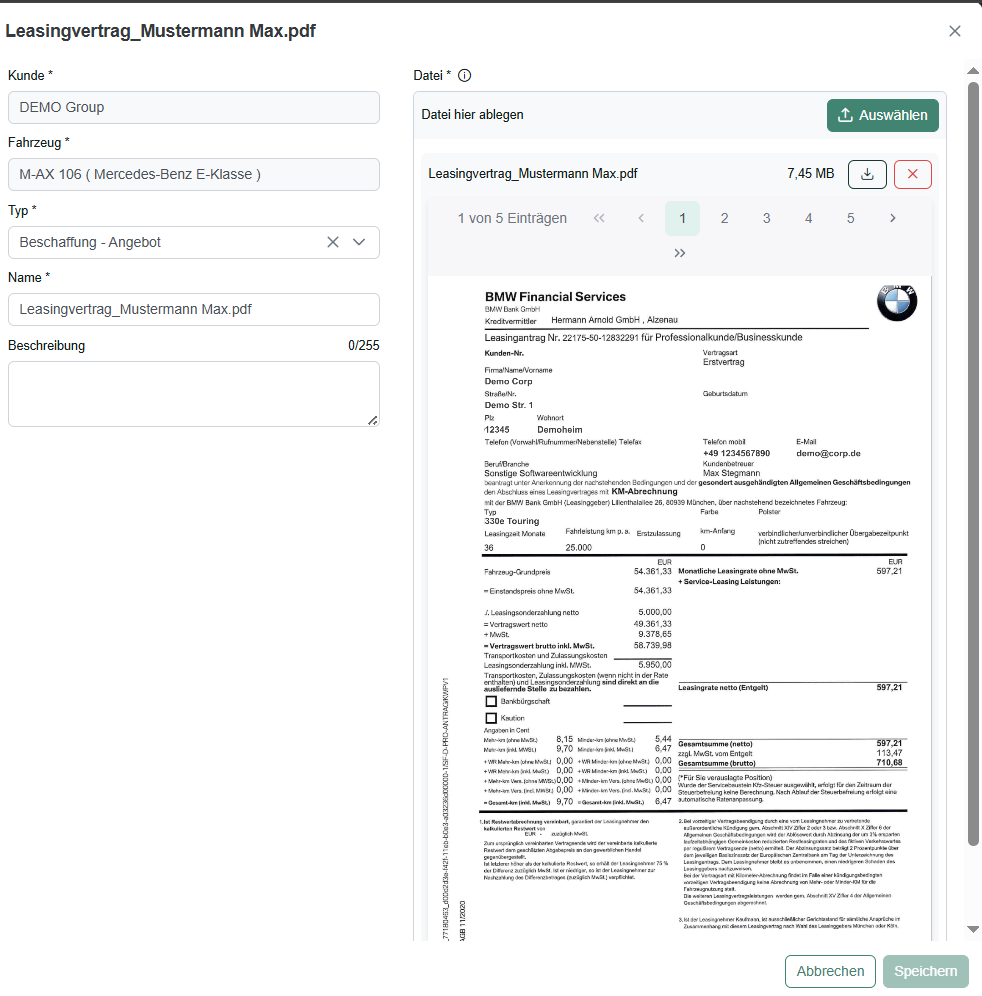Screen dimensions: 982x996
Task: Download the Leasingvertrag_Mustermann Max.pdf file
Action: tap(867, 174)
